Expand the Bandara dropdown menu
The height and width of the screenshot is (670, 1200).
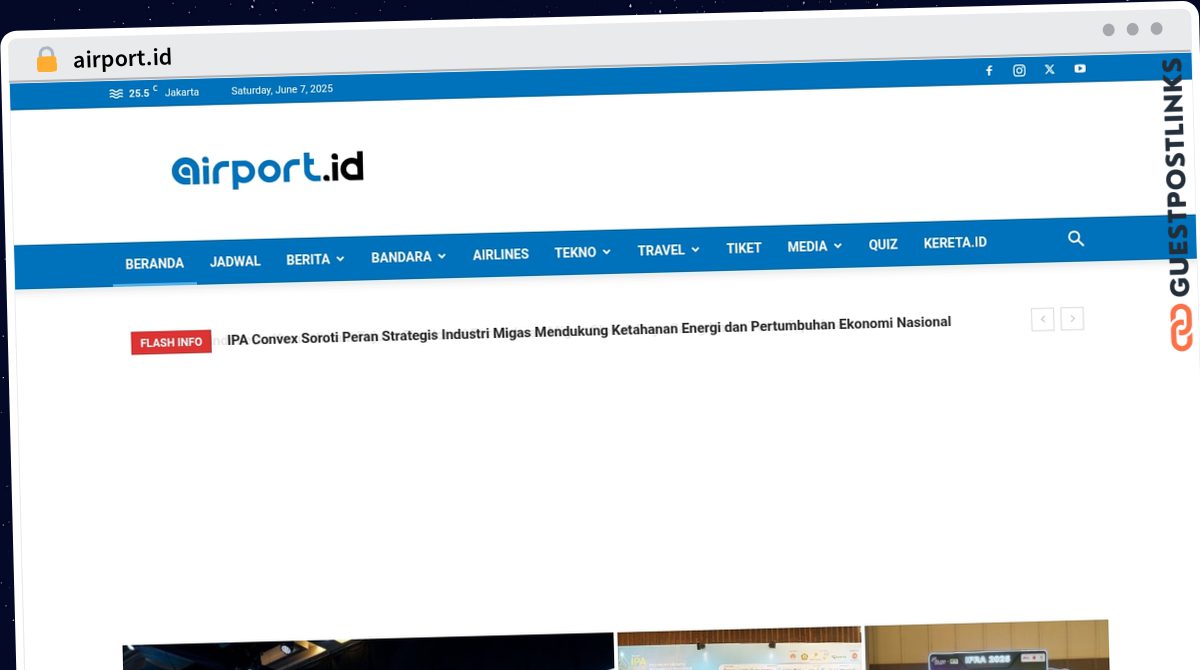point(408,257)
